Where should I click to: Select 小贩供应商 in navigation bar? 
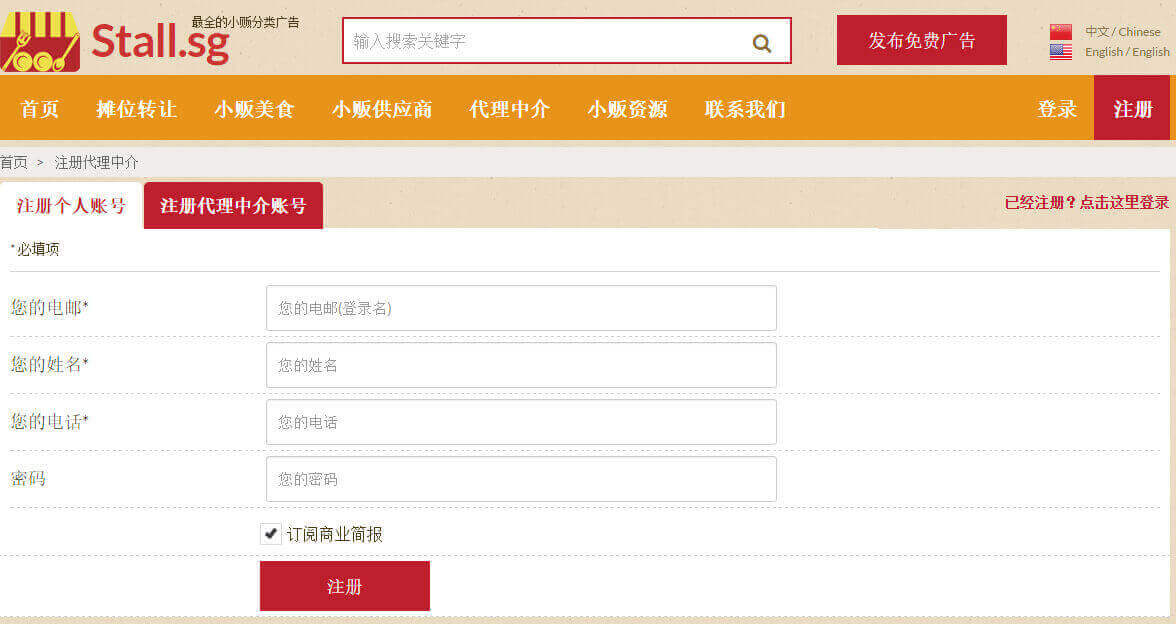[x=382, y=109]
